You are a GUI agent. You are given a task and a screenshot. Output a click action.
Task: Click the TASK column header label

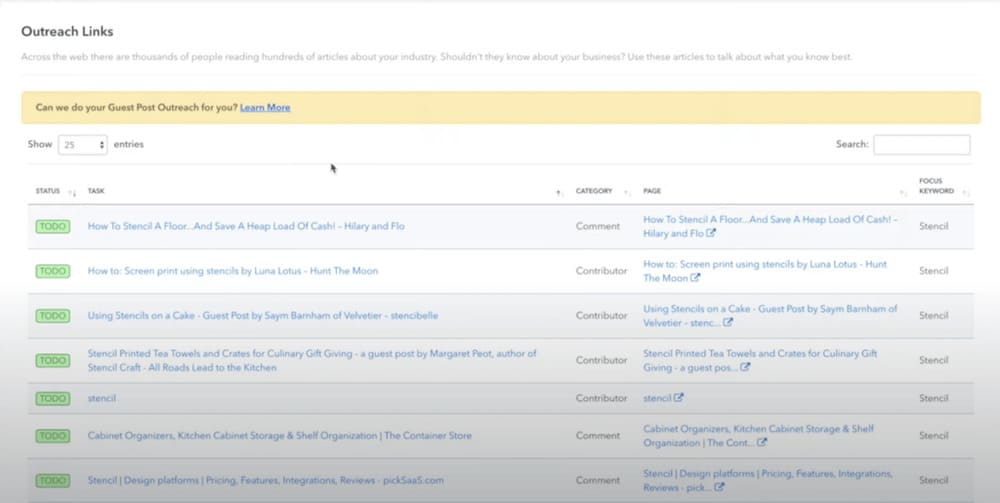(96, 191)
